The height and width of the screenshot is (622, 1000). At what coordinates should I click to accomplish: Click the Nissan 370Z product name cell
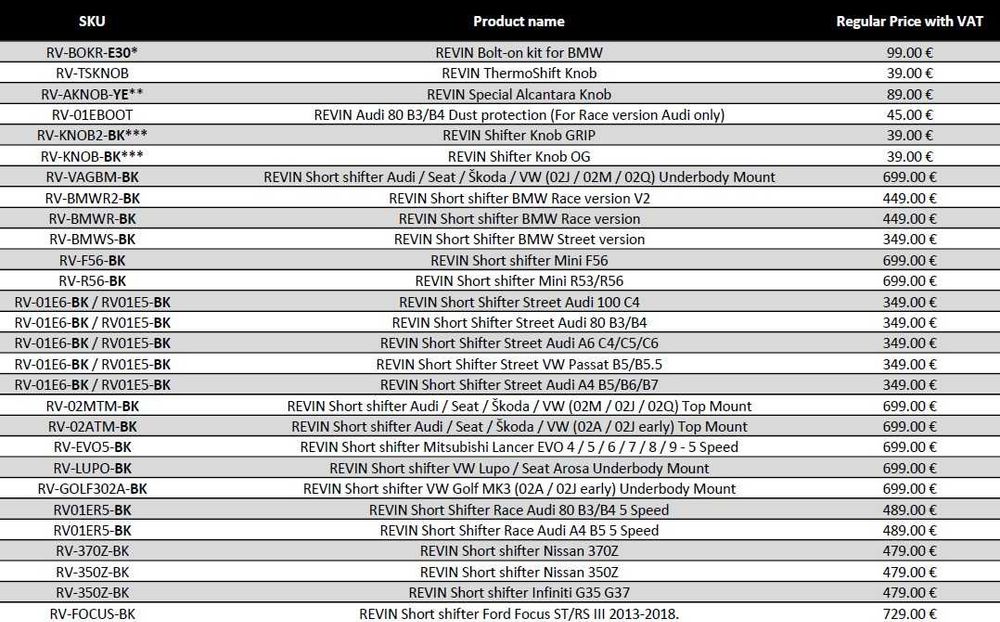(519, 551)
